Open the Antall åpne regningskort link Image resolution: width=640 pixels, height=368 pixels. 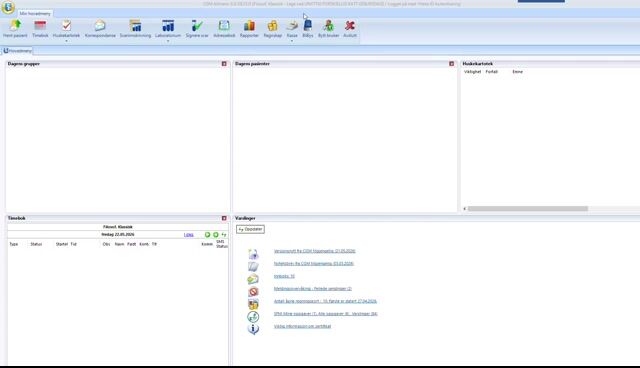(325, 301)
